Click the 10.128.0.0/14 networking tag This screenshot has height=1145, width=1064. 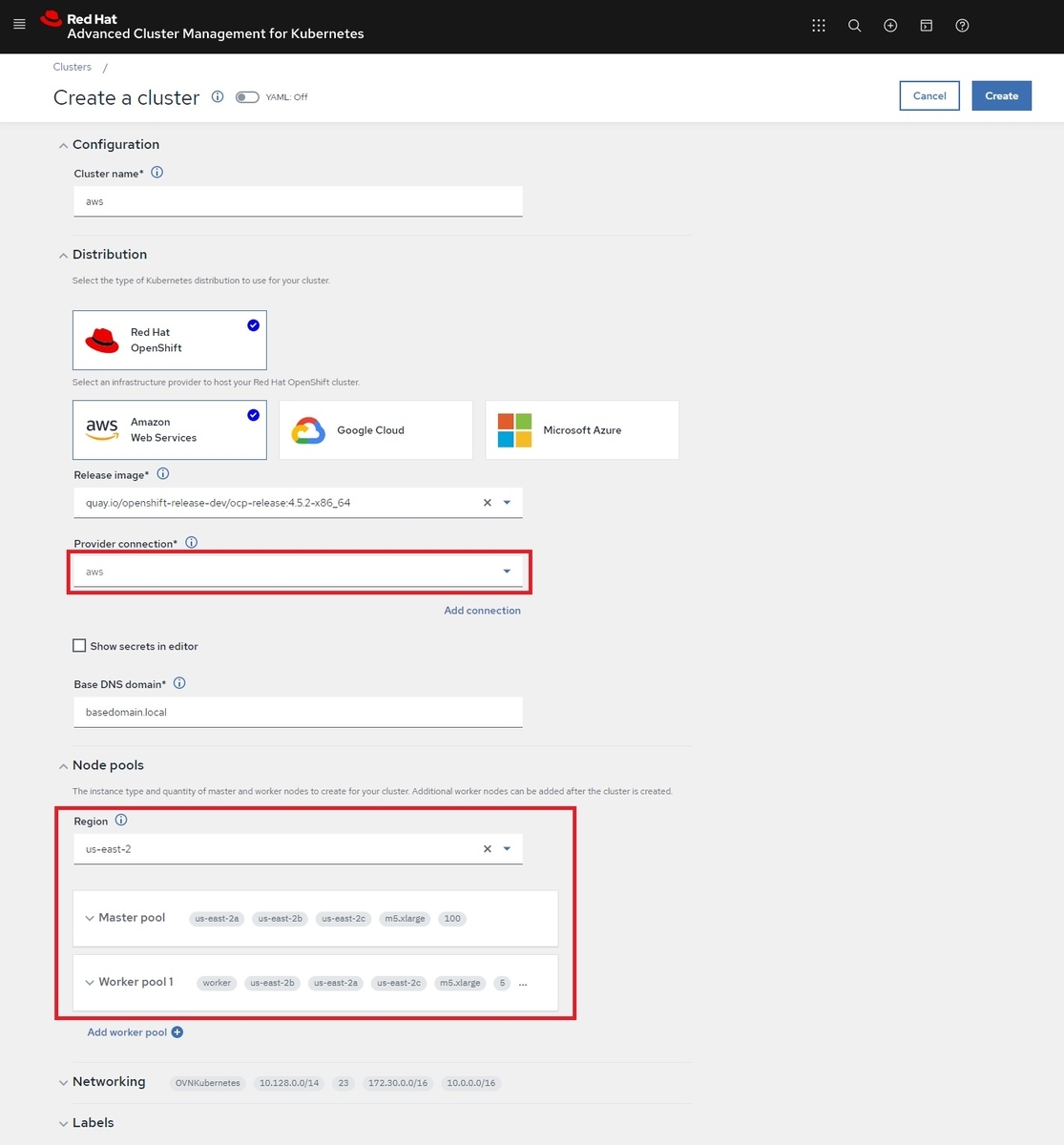pos(289,1083)
